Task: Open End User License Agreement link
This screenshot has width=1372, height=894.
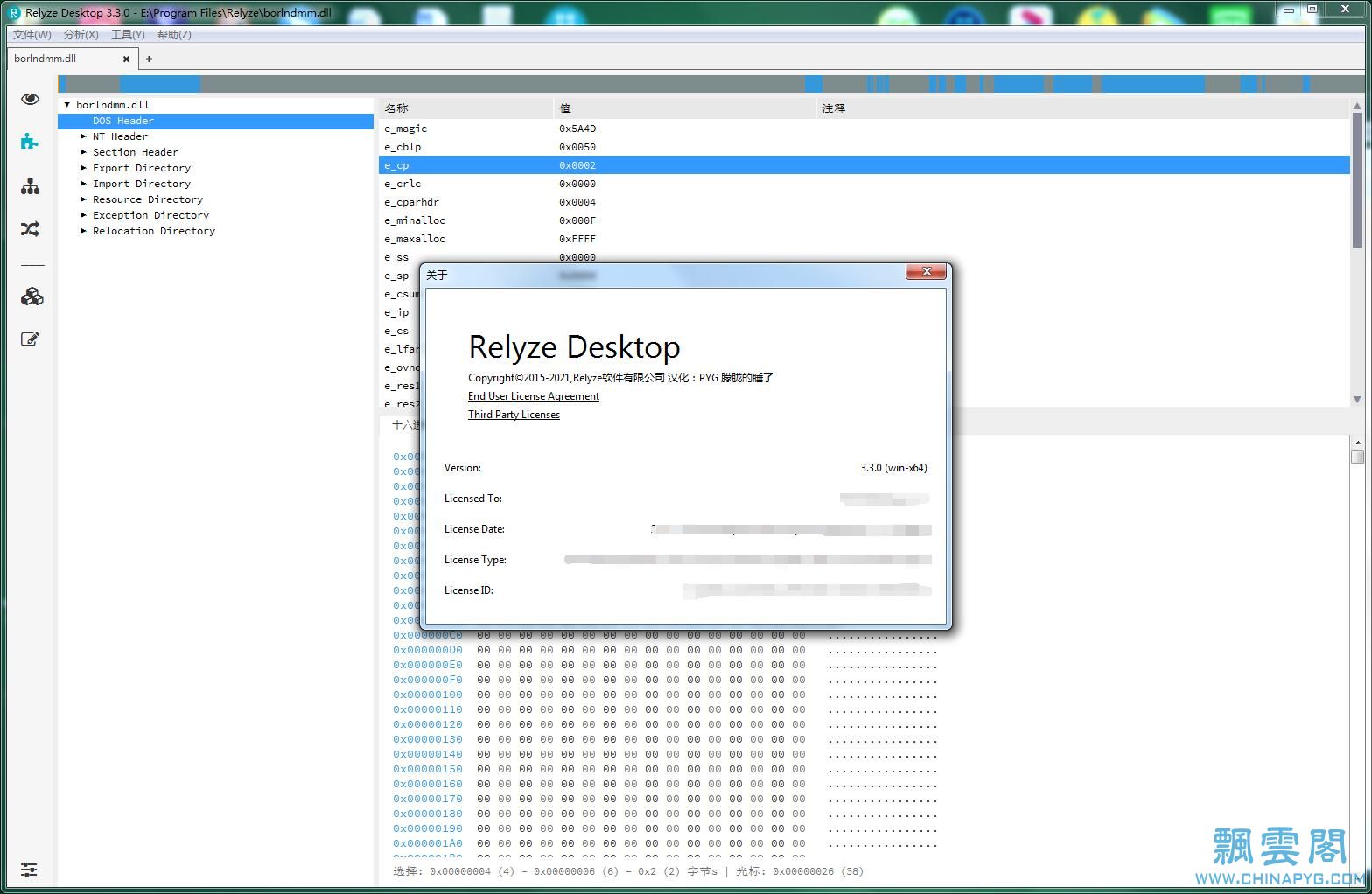Action: tap(534, 396)
